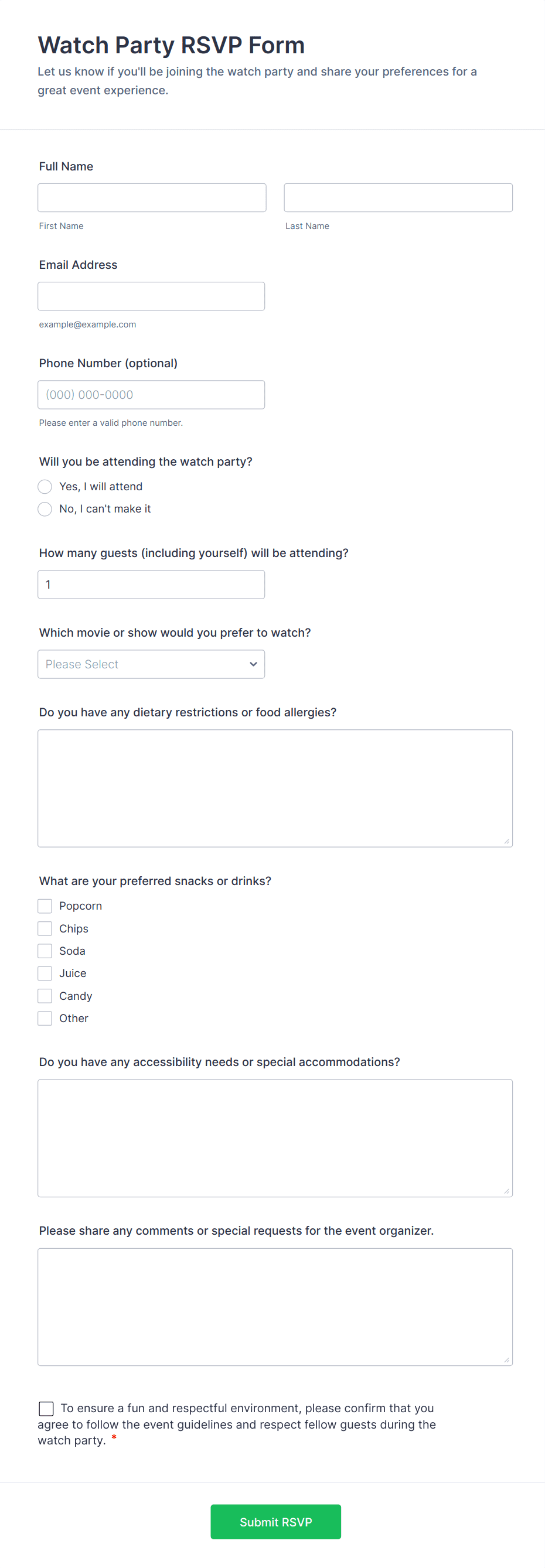545x1568 pixels.
Task: Click the dietary restrictions text area
Action: [x=275, y=788]
